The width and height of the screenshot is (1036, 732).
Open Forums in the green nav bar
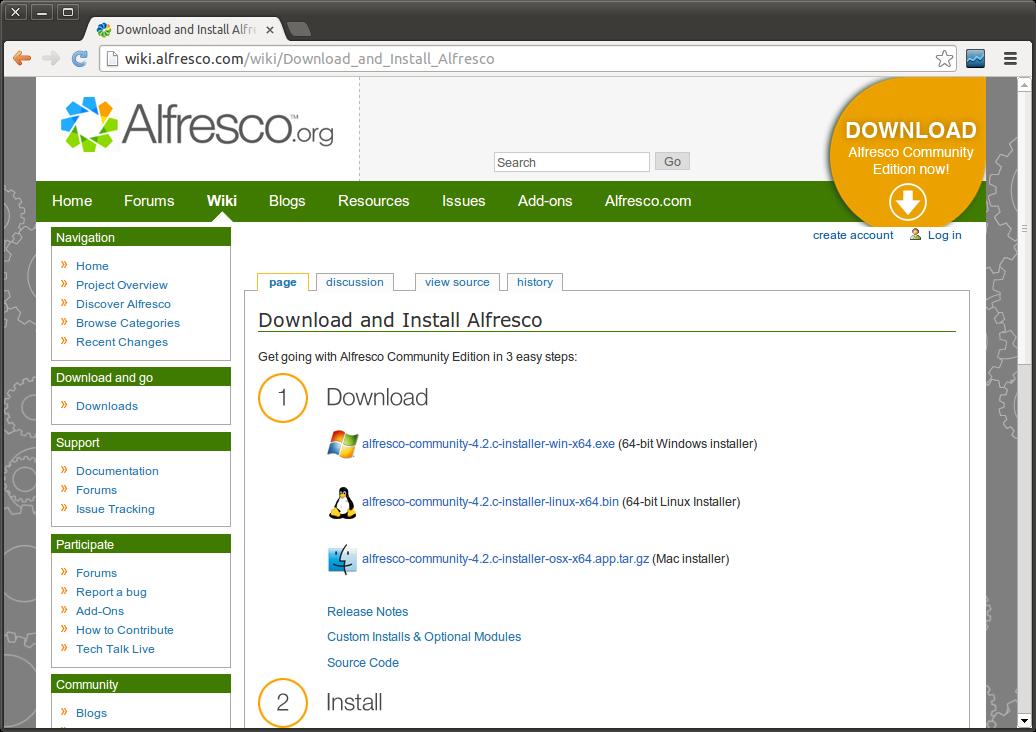point(149,201)
